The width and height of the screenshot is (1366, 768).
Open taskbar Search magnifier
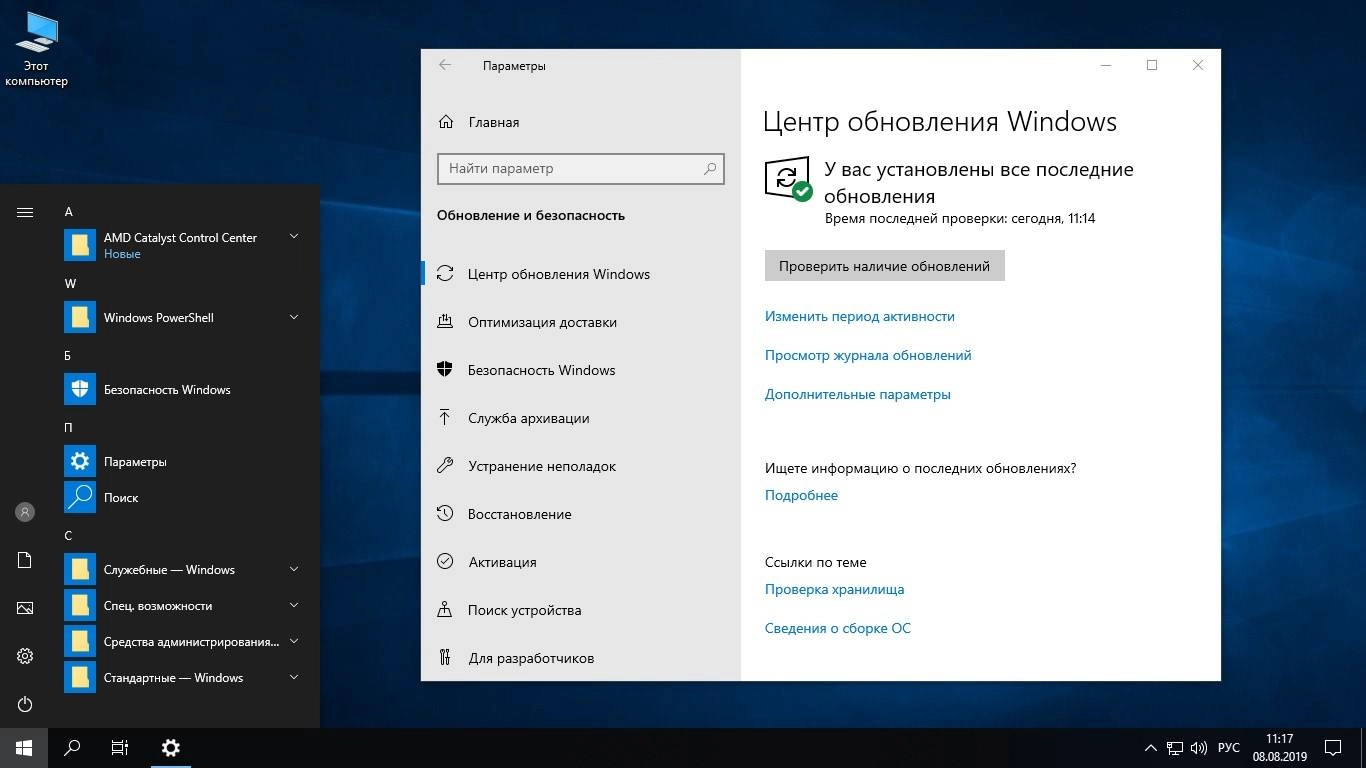coord(72,747)
